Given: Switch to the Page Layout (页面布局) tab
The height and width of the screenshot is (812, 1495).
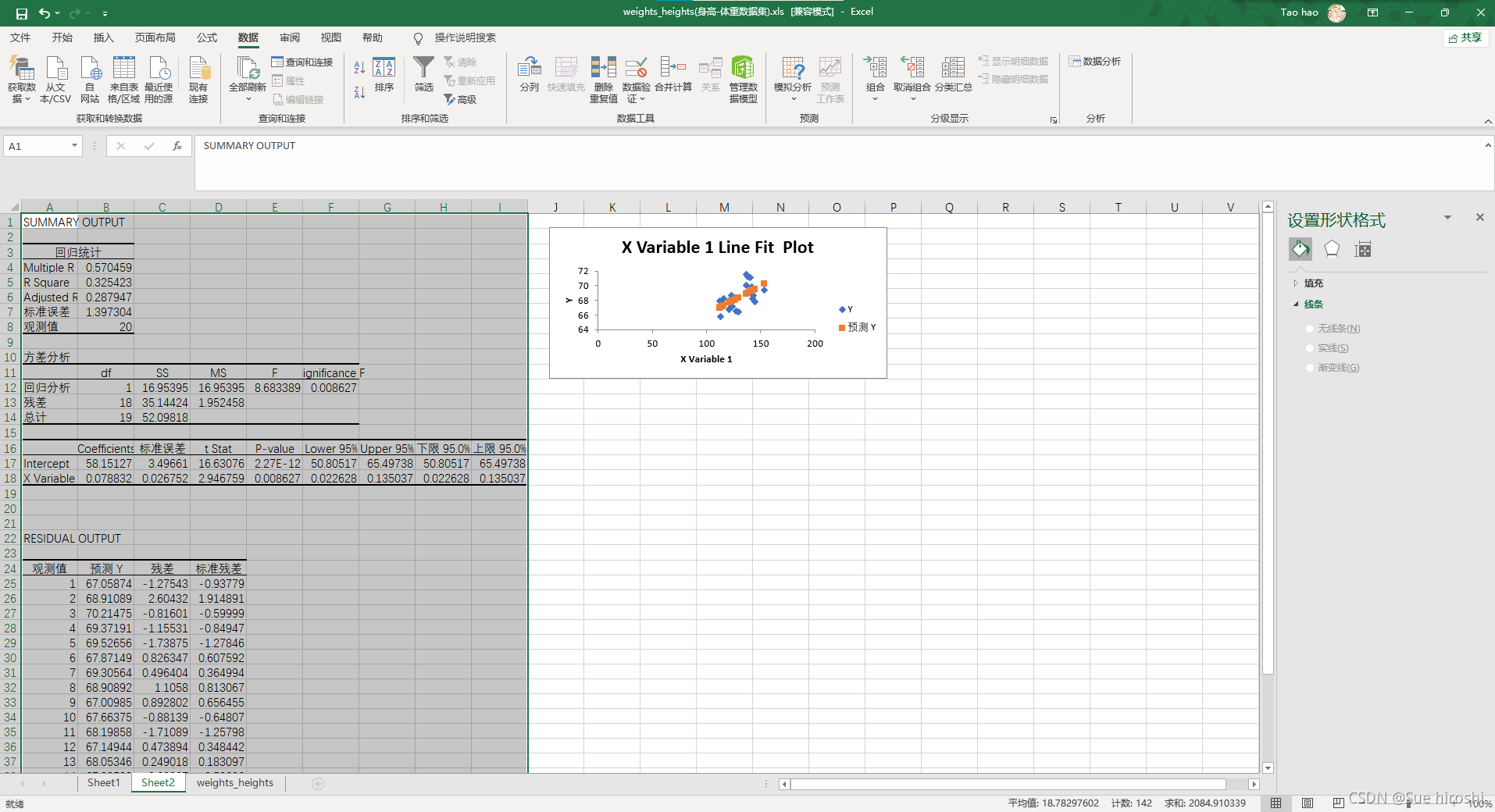Looking at the screenshot, I should click(155, 37).
